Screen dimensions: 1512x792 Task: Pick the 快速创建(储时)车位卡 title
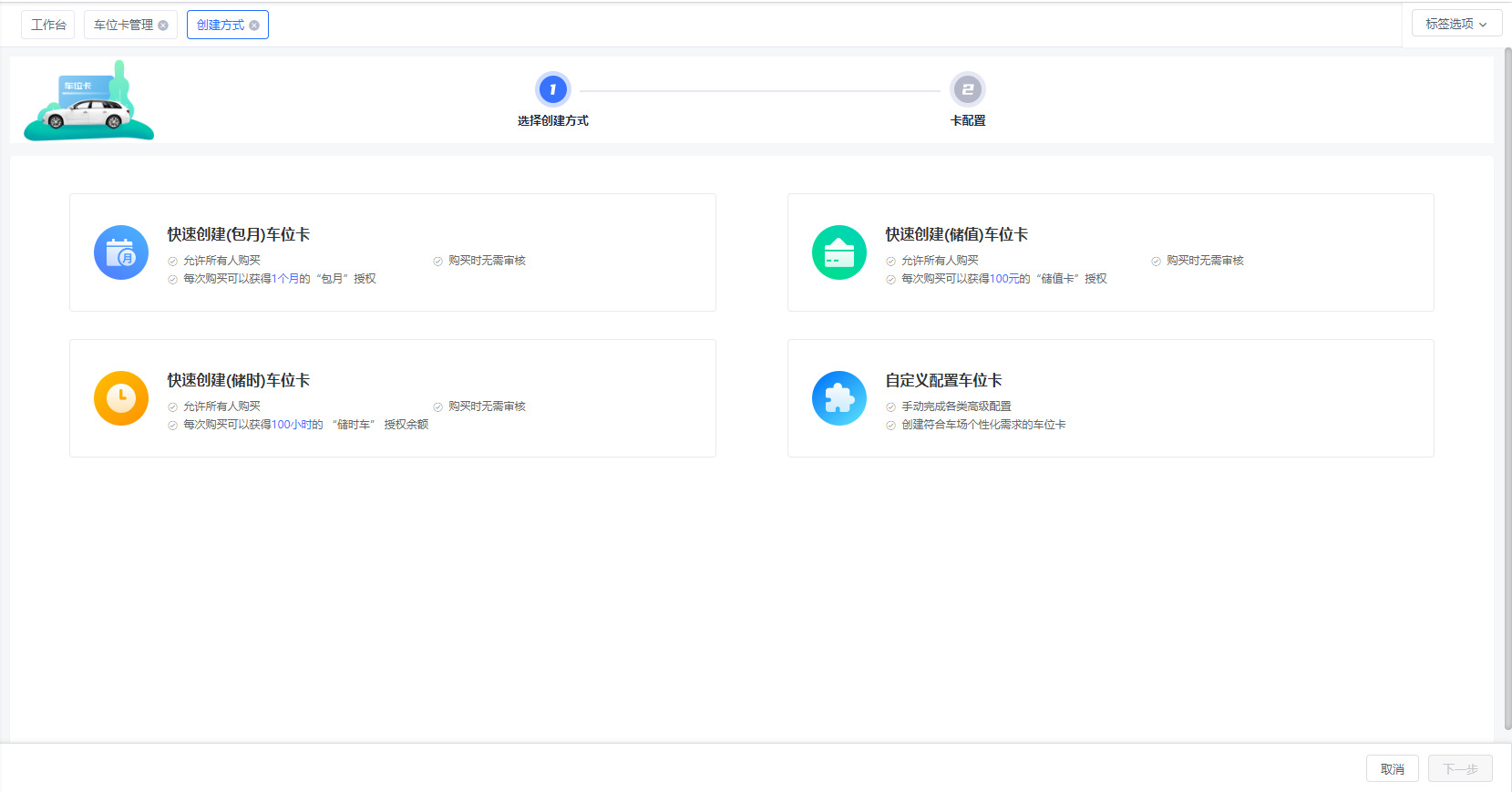[238, 380]
